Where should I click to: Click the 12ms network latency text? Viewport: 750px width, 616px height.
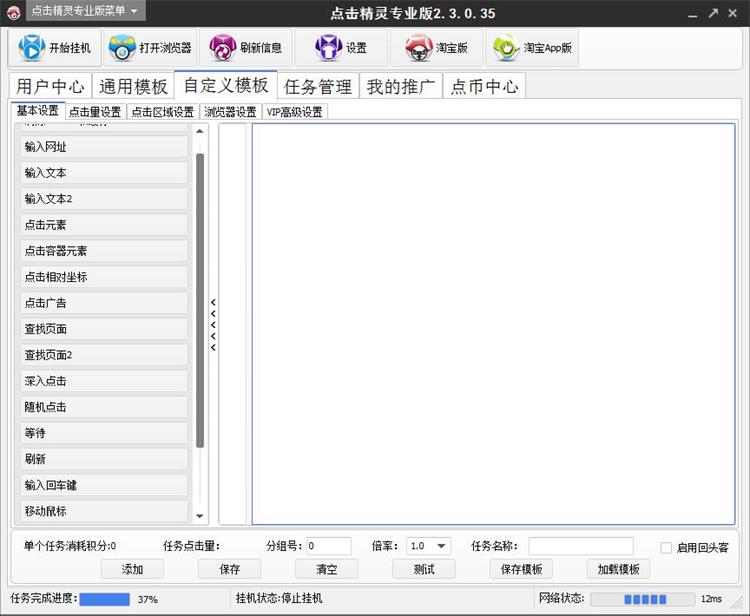point(711,599)
